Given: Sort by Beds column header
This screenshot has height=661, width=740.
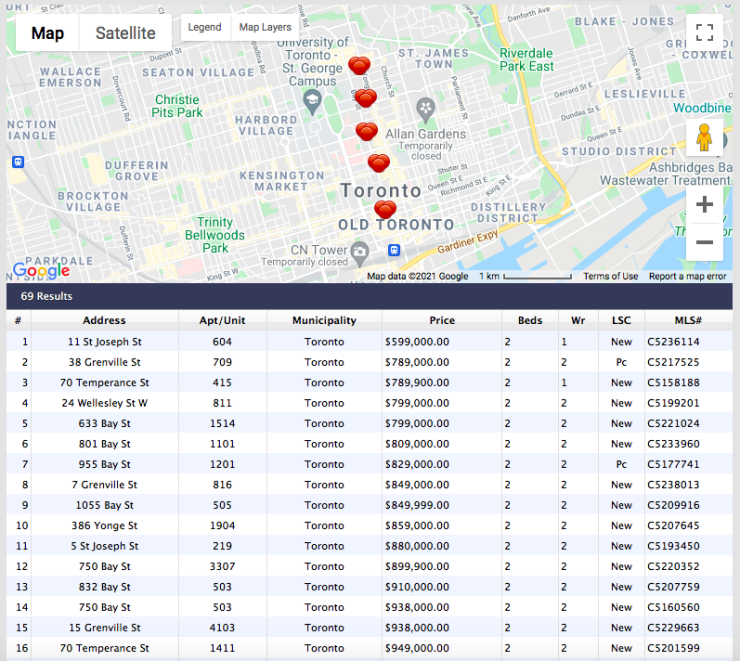Looking at the screenshot, I should [530, 320].
